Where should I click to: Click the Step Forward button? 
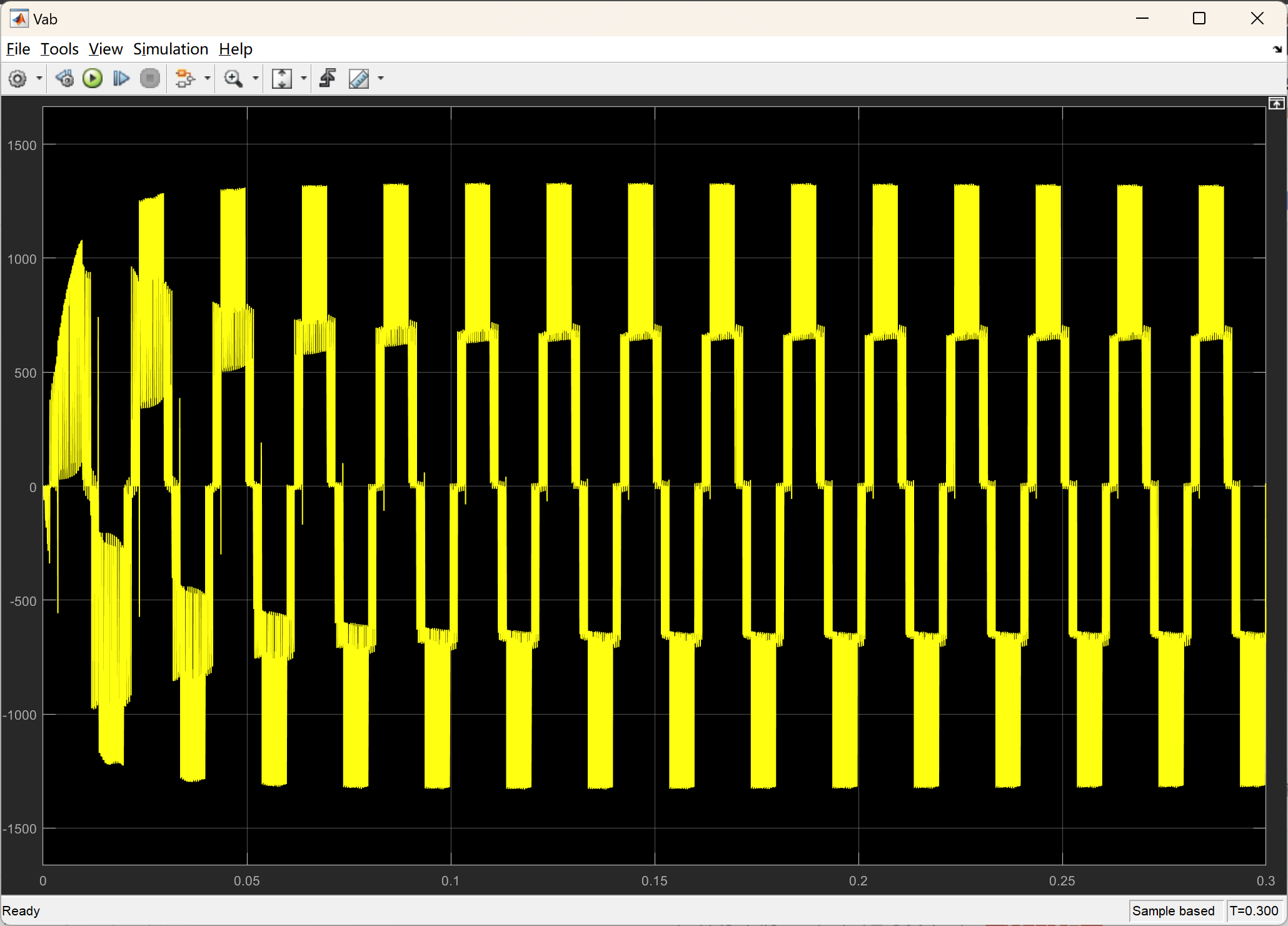coord(121,79)
